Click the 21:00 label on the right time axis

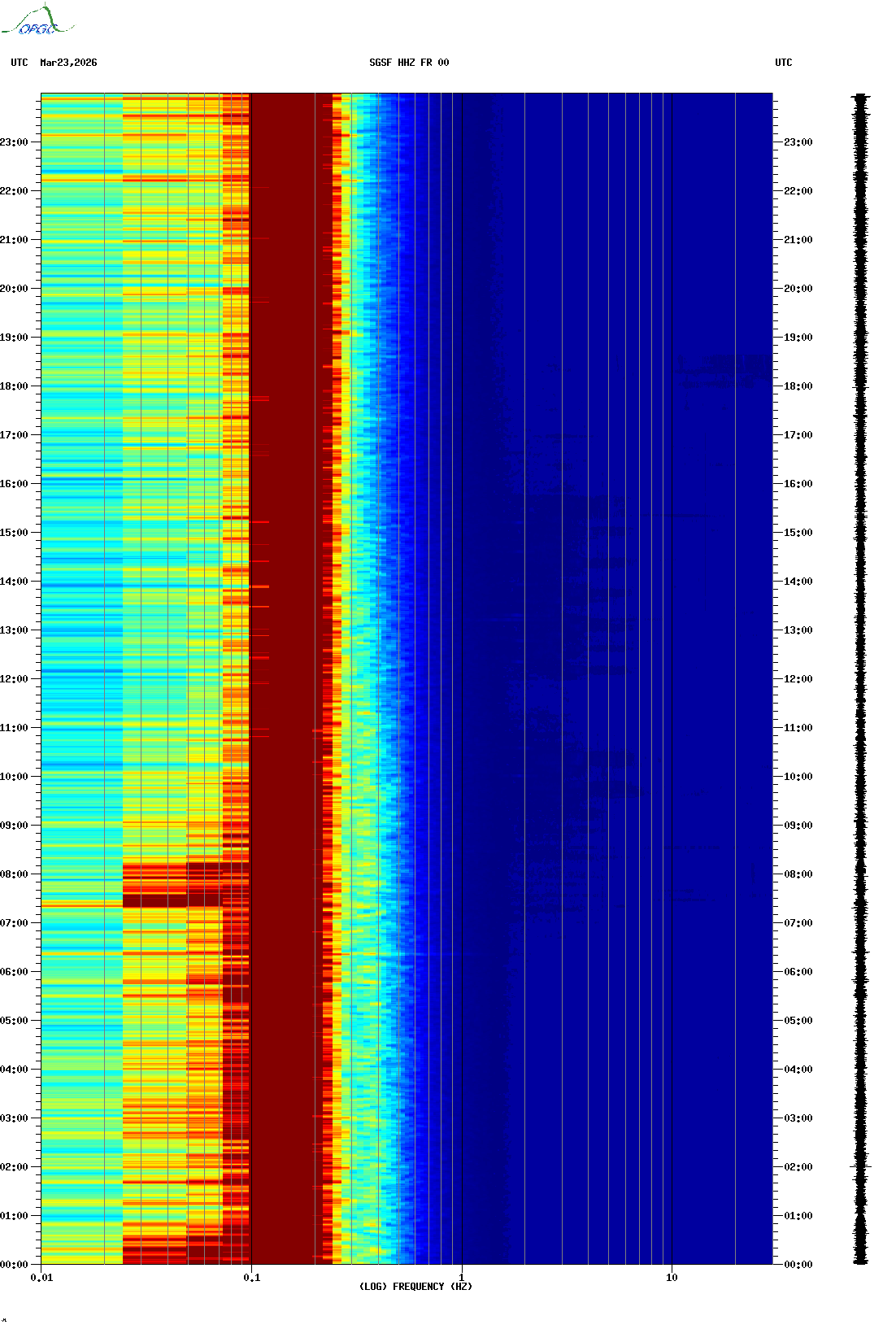point(798,240)
